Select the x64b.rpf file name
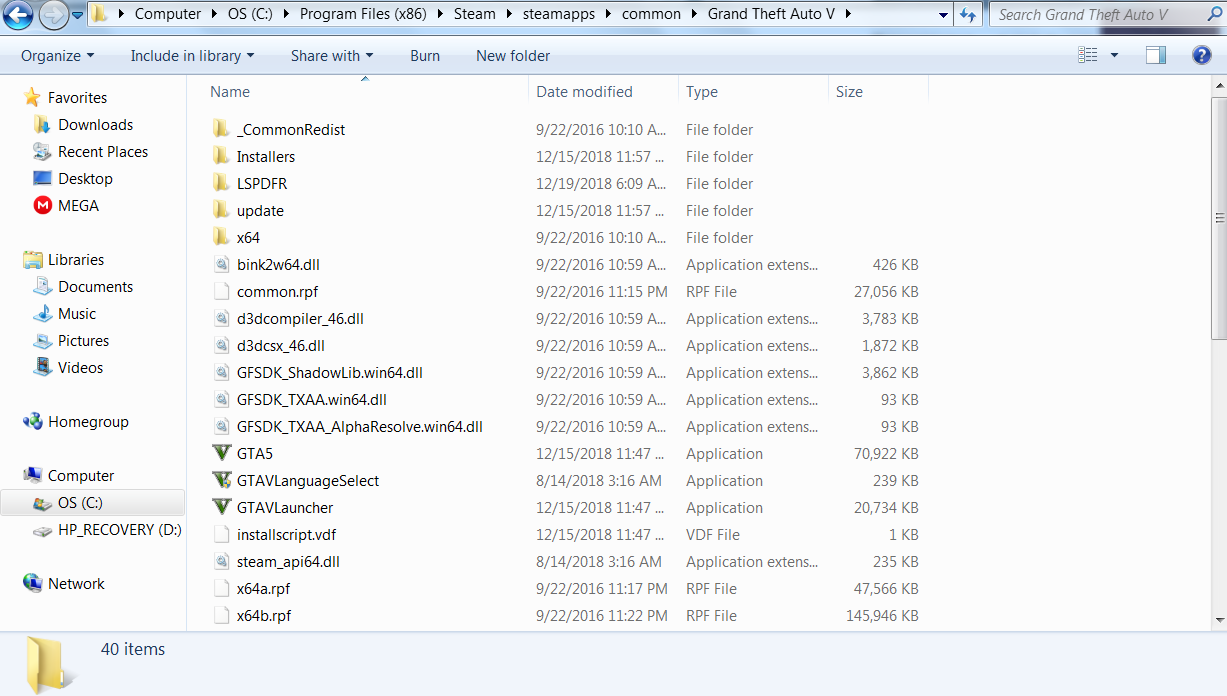Image resolution: width=1227 pixels, height=696 pixels. 264,615
